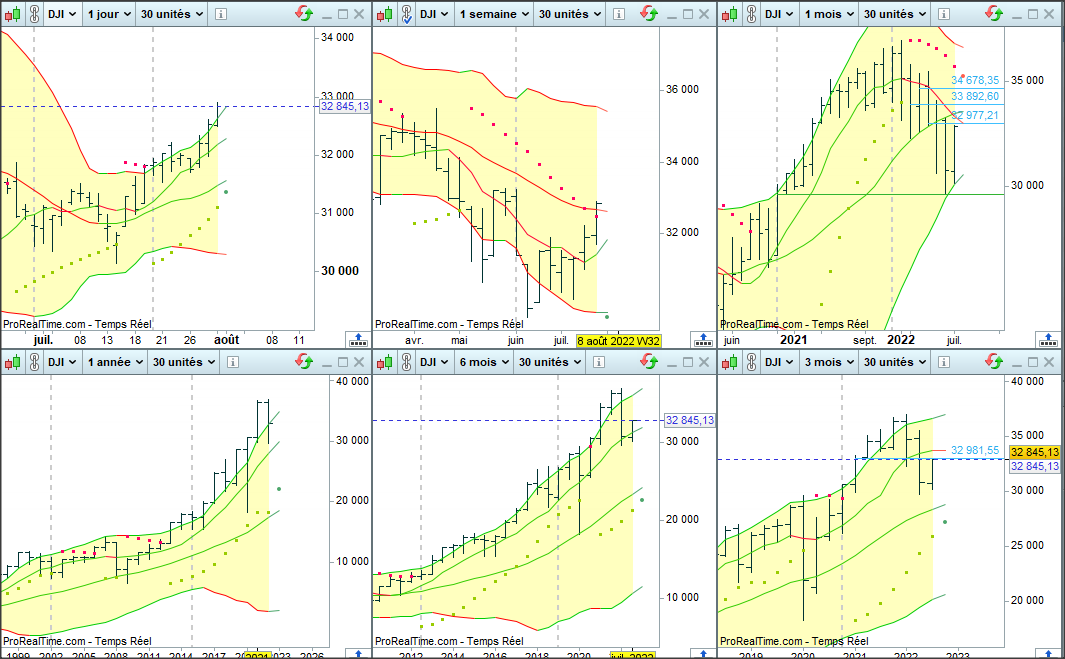The width and height of the screenshot is (1065, 659).
Task: Open the '6 mois' timeframe dropdown
Action: point(483,362)
